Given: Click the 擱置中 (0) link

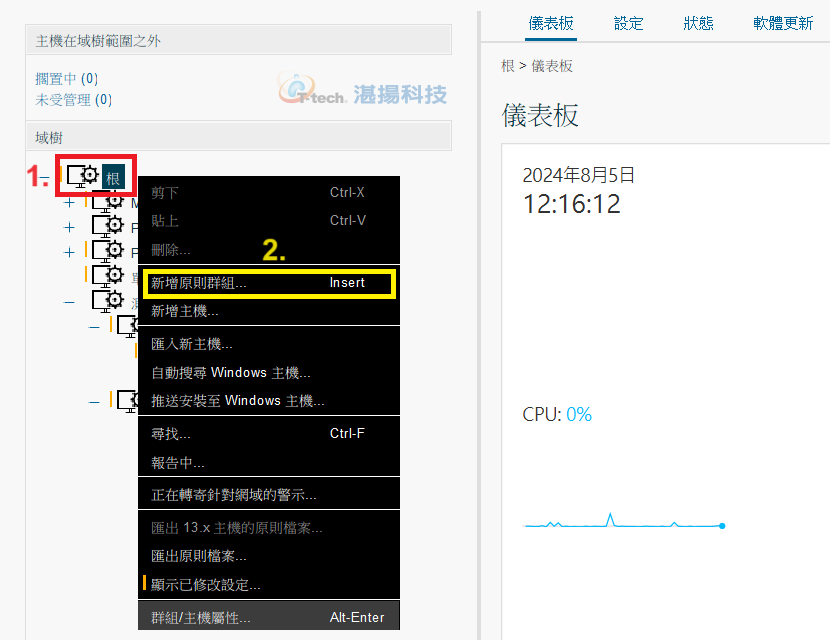Looking at the screenshot, I should click(x=67, y=78).
